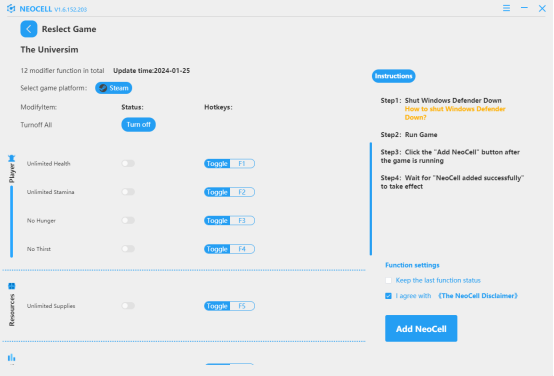Check Keep the last function status
This screenshot has height=376, width=554.
coord(389,281)
